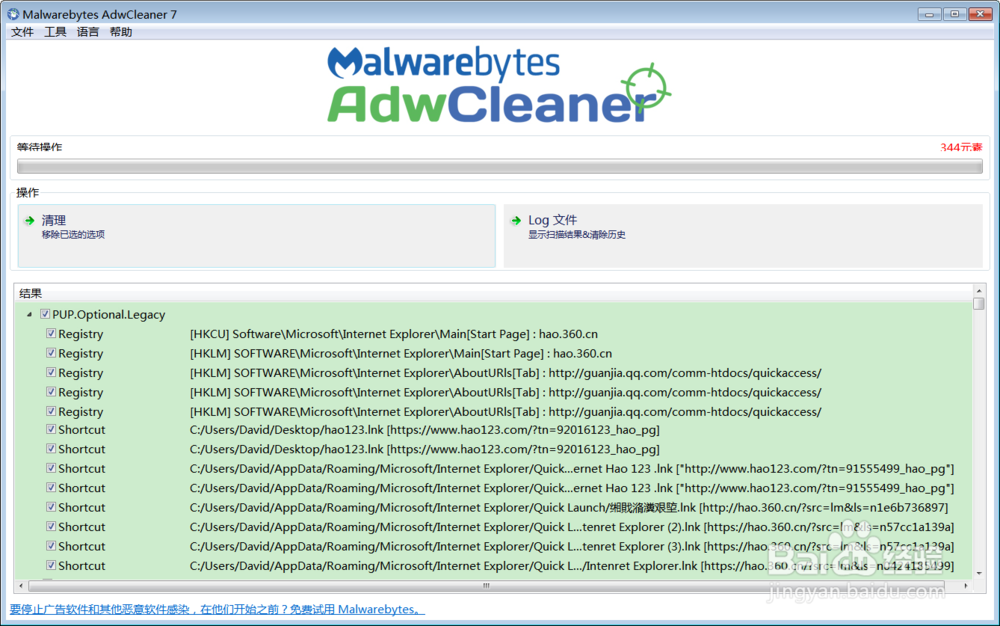Click the 等待操作 status text
The image size is (1000, 626).
[40, 147]
